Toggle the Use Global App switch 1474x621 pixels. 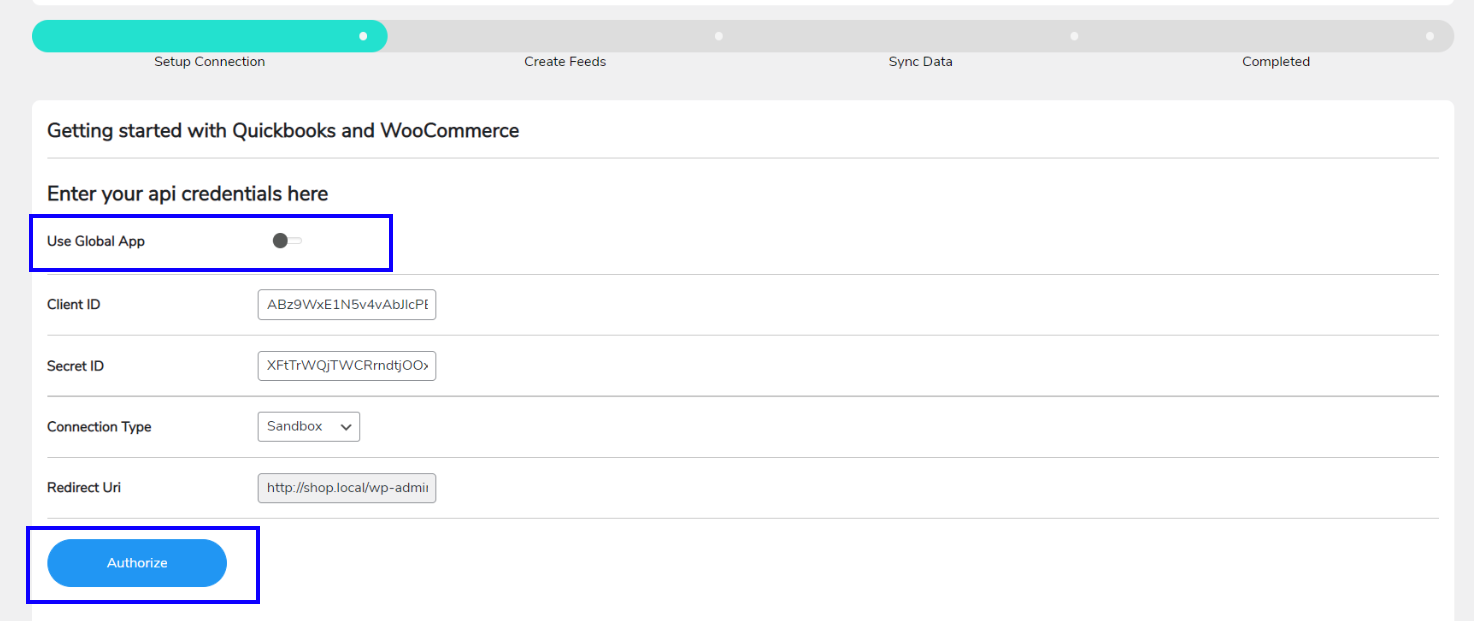pos(287,241)
